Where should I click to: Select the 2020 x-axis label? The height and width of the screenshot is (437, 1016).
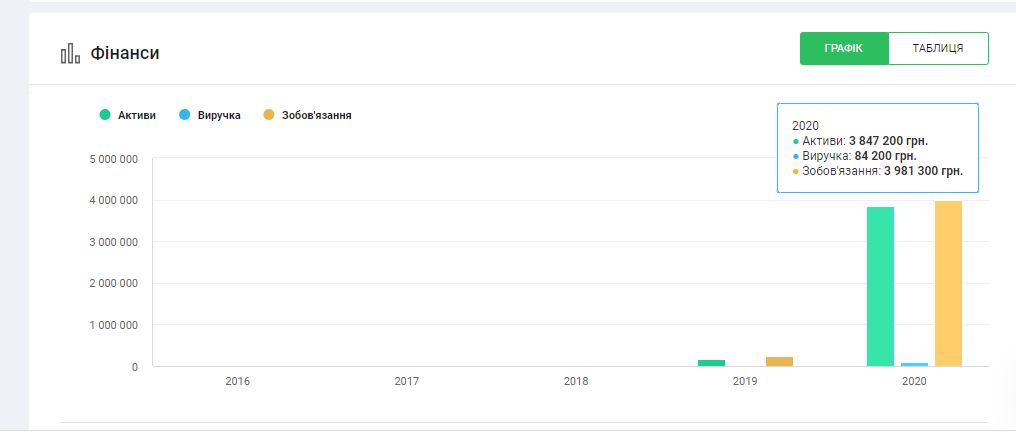pos(914,381)
